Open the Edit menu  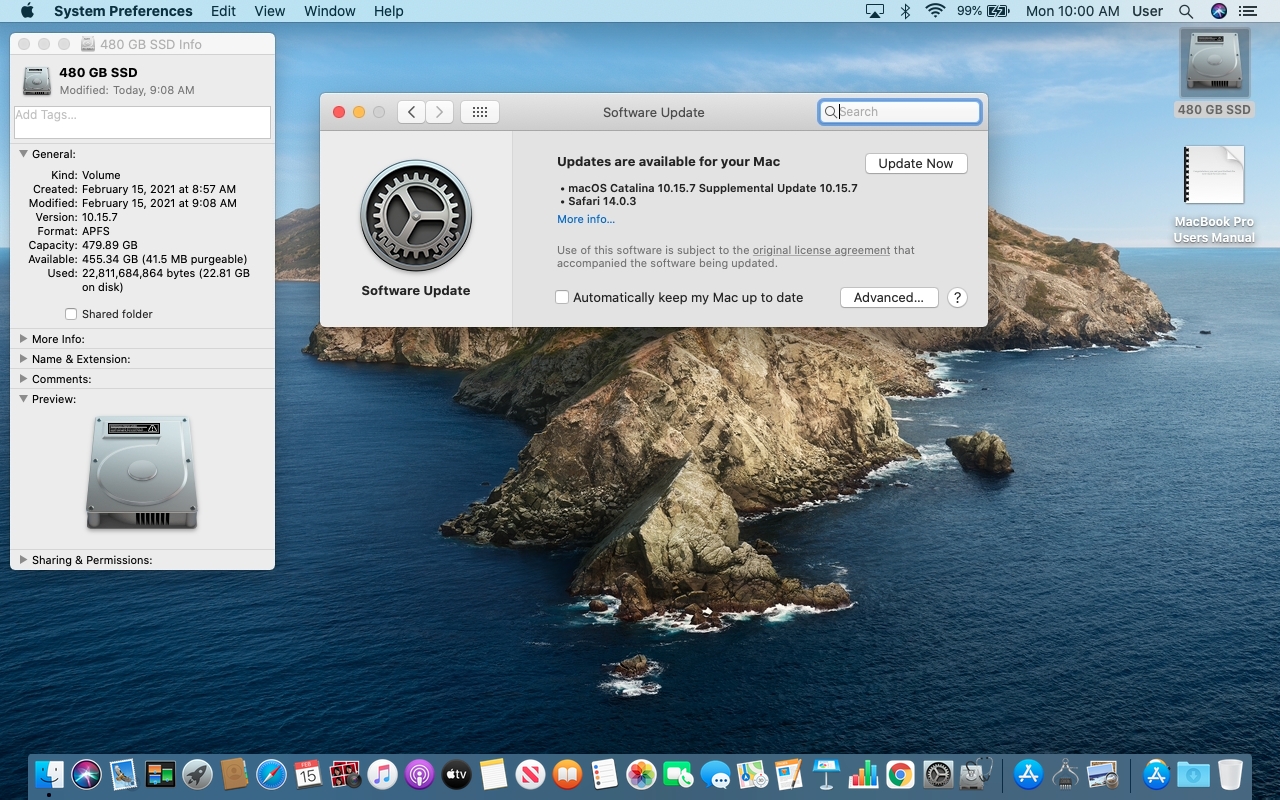[223, 11]
